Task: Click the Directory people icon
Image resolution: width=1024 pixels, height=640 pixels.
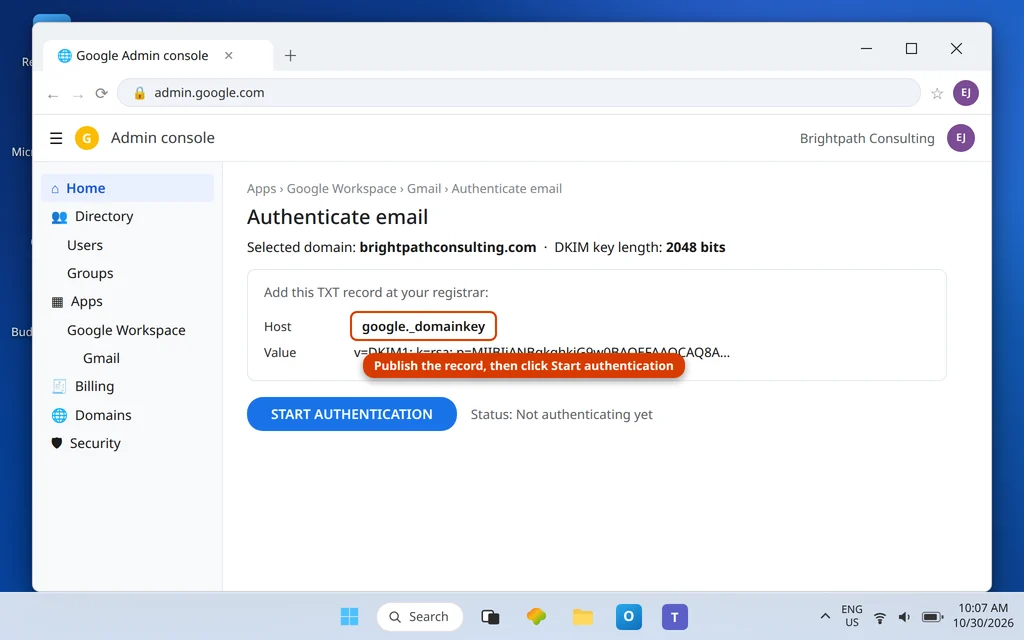Action: [x=59, y=217]
